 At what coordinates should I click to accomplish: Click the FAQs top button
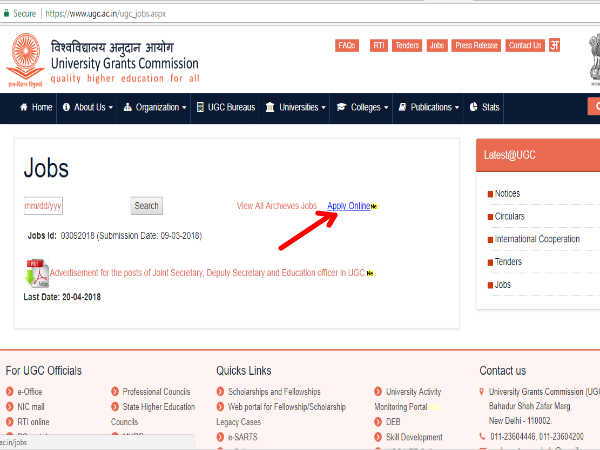pos(347,46)
